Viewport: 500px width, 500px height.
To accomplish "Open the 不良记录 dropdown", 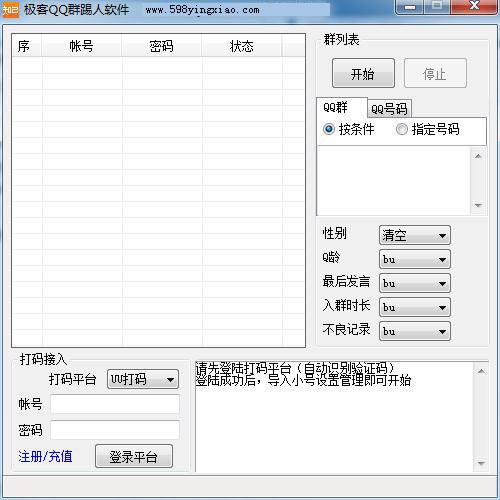I will pyautogui.click(x=415, y=331).
